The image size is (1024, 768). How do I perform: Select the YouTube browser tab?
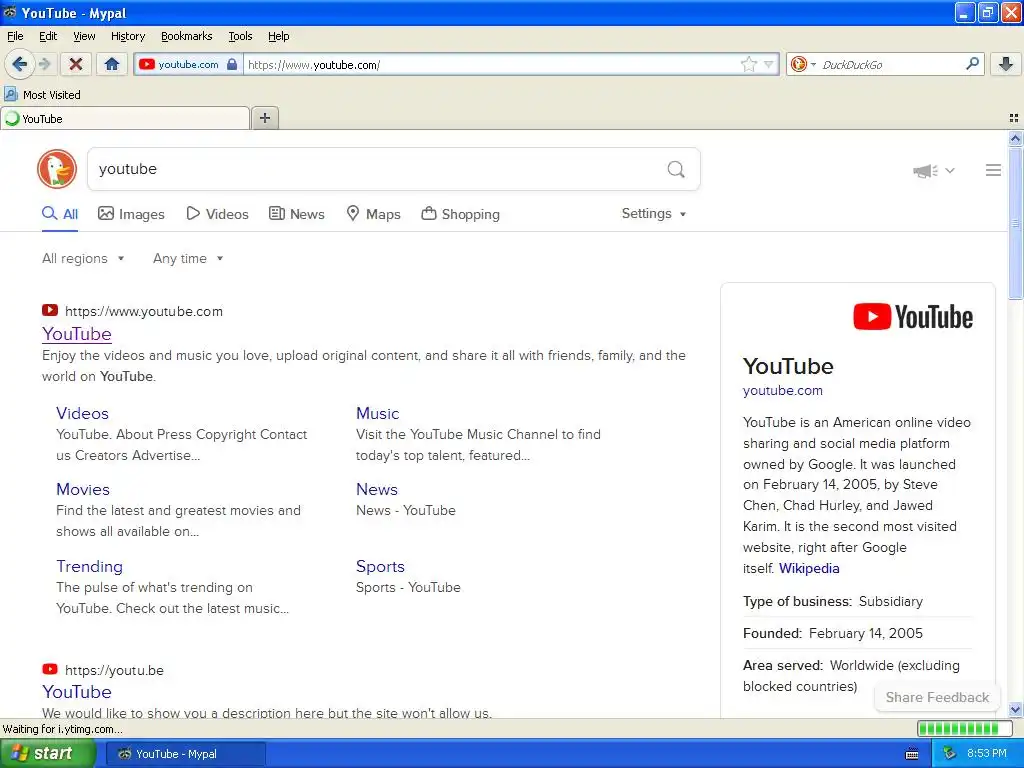(125, 119)
